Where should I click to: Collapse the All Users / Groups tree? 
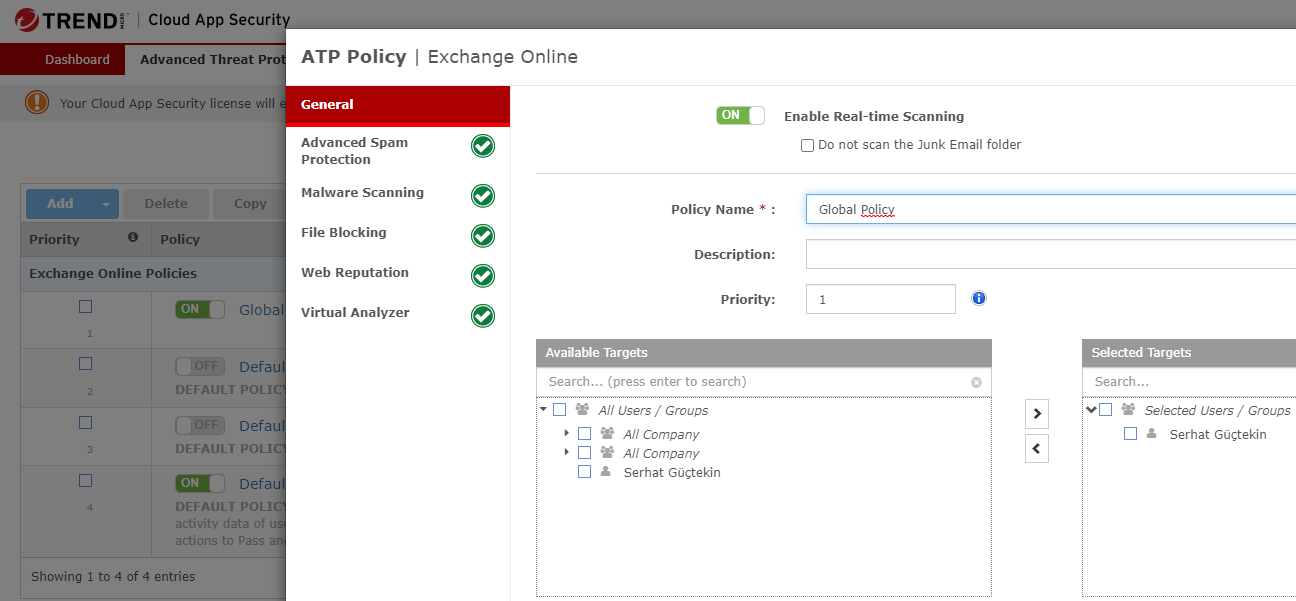(543, 409)
